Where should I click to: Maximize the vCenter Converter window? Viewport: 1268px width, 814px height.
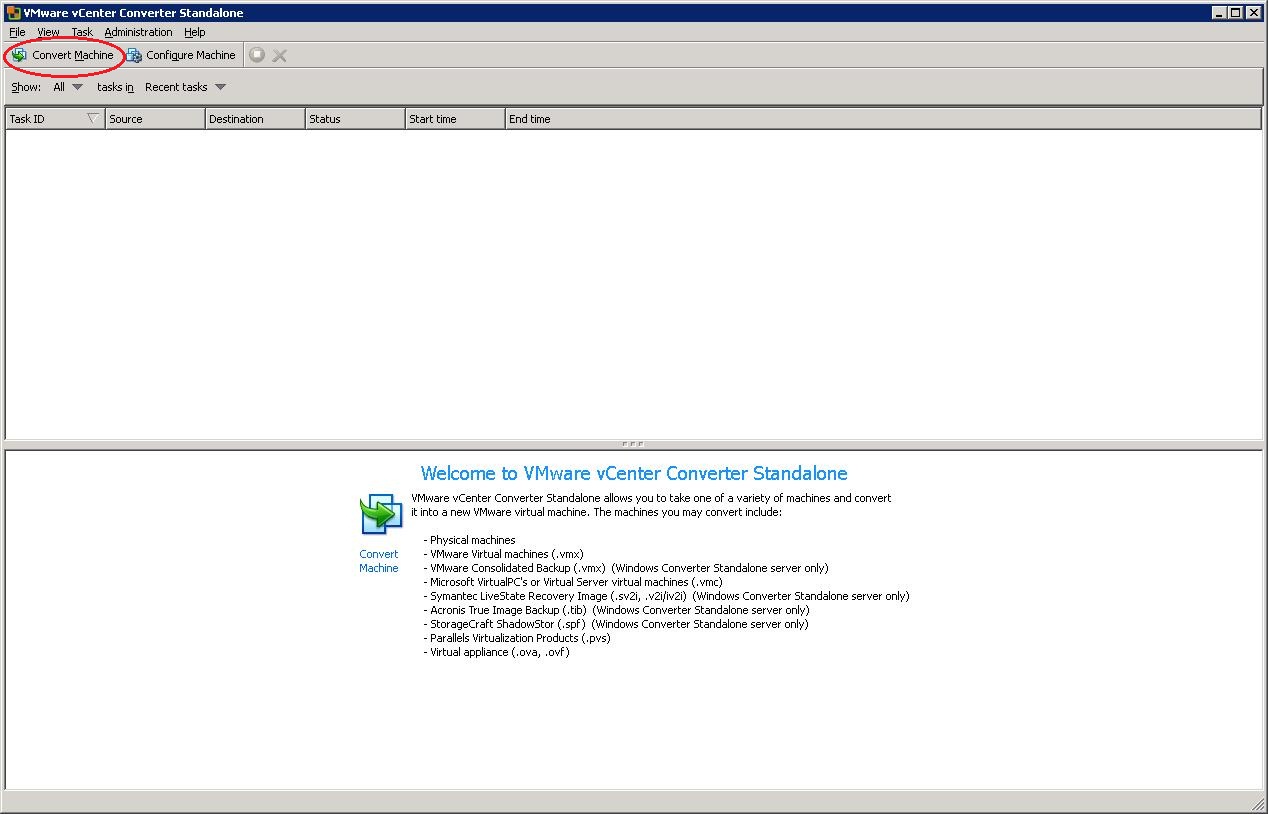coord(1235,13)
